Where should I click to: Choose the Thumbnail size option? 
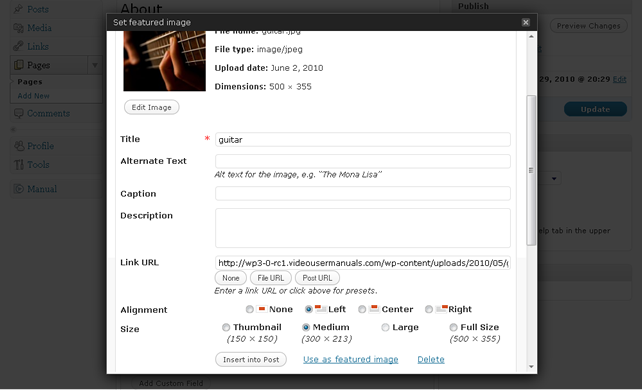(x=226, y=327)
